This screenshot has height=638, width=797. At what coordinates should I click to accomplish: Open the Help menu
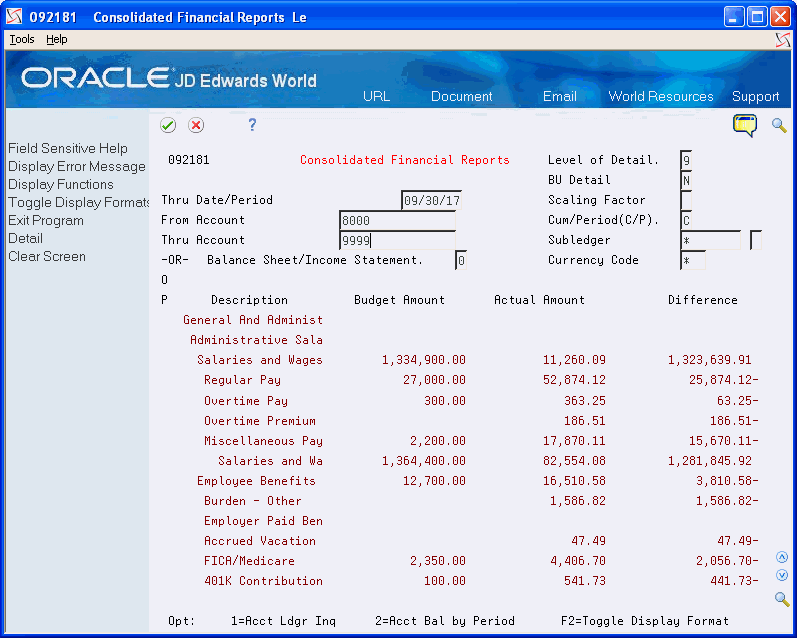[x=56, y=39]
